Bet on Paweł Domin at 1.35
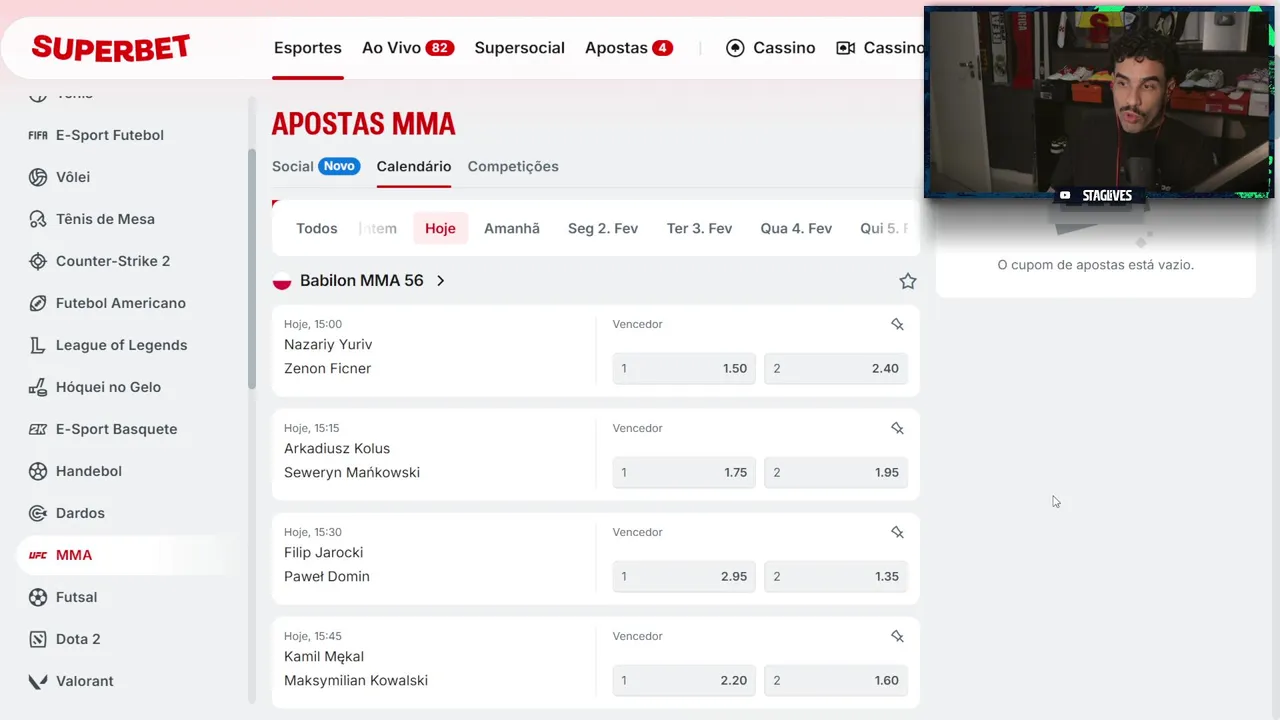1280x720 pixels. pyautogui.click(x=836, y=576)
